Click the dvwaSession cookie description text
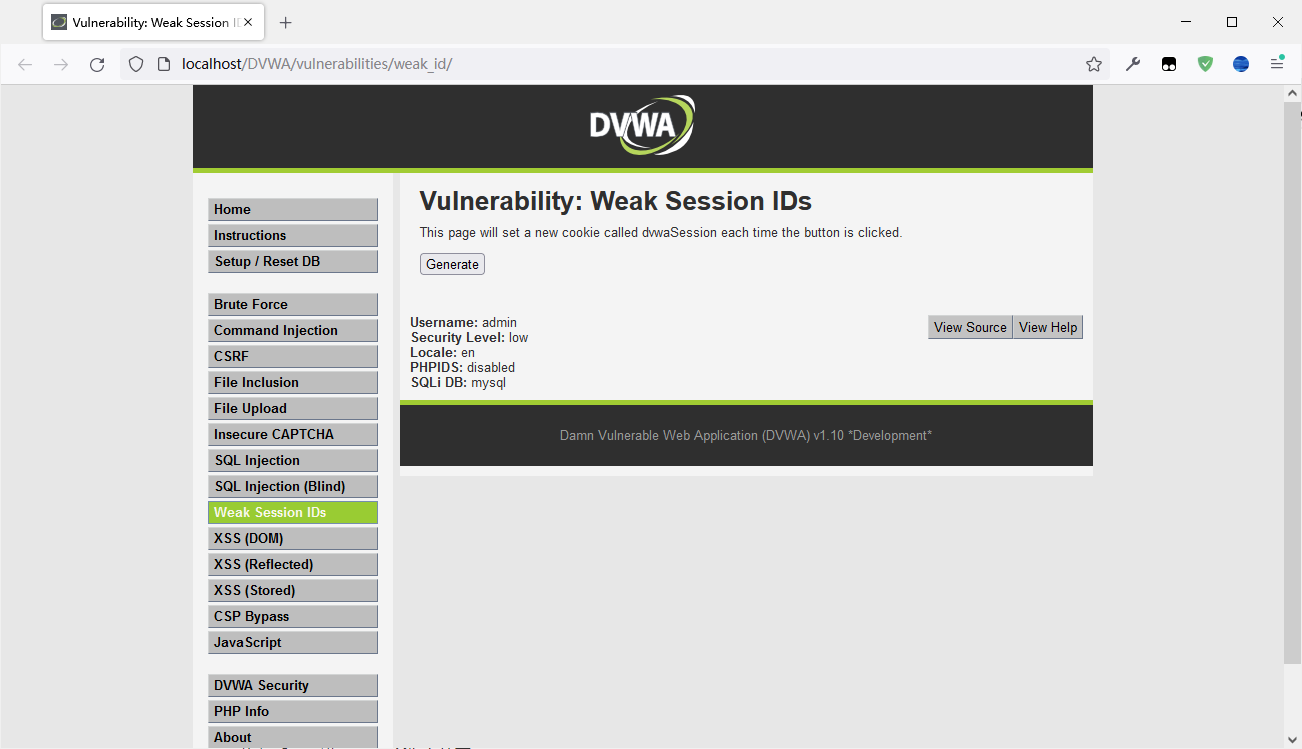The height and width of the screenshot is (749, 1302). tap(661, 233)
